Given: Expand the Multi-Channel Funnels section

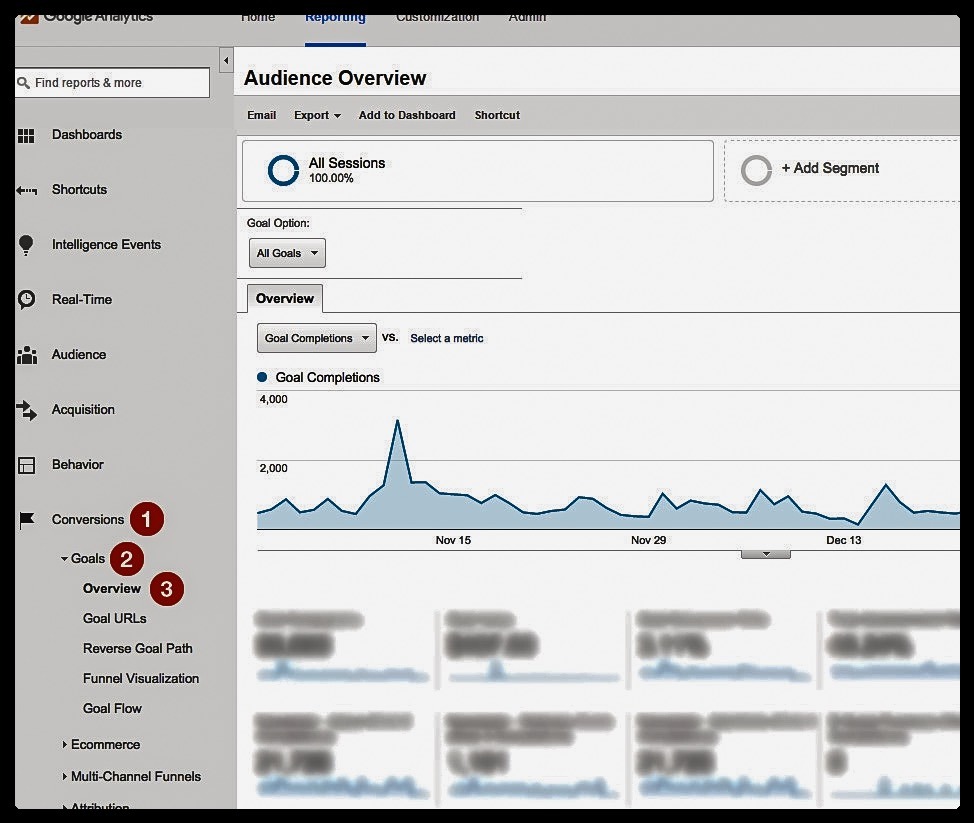Looking at the screenshot, I should point(64,776).
